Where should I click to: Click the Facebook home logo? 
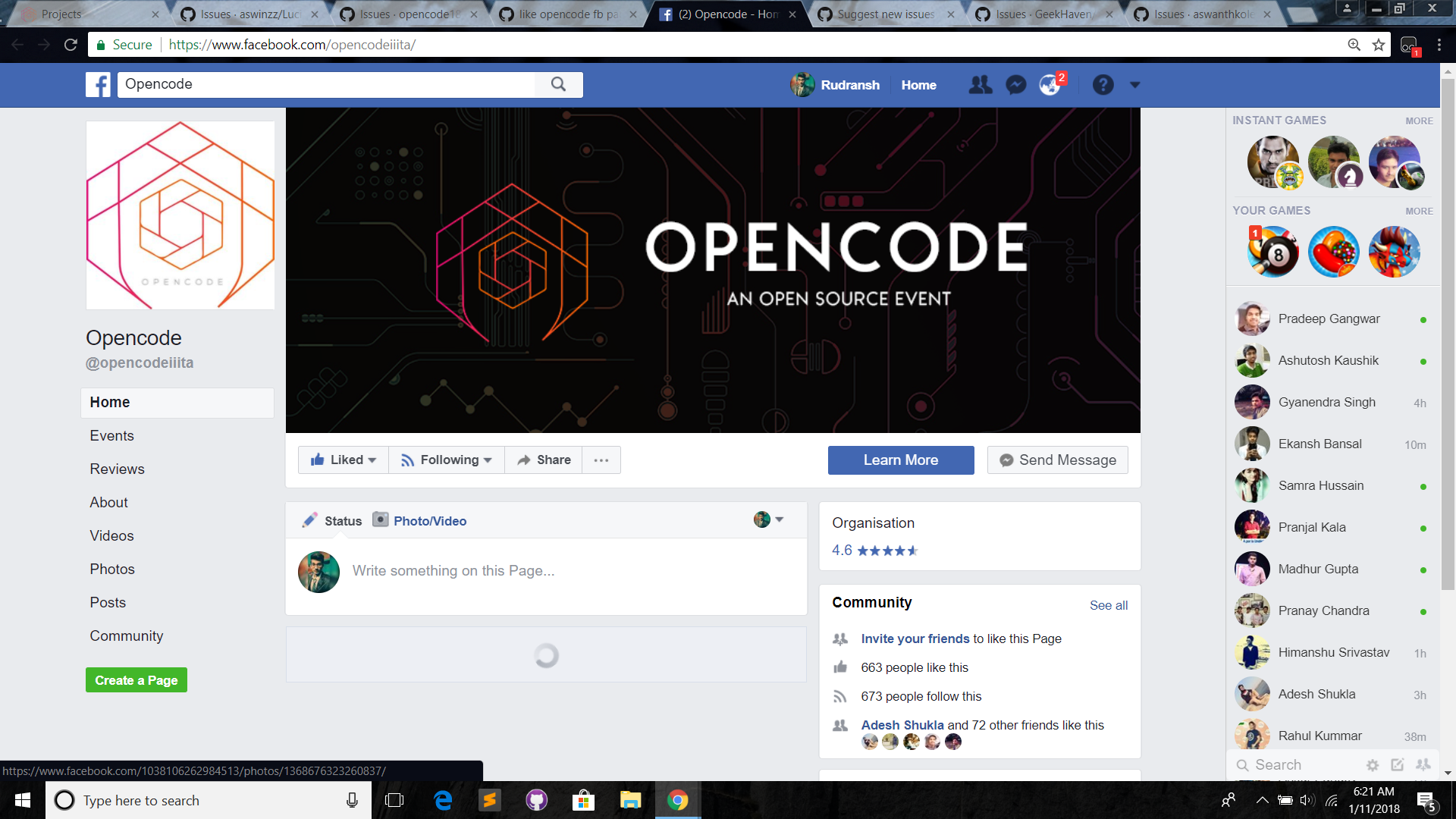(x=98, y=84)
